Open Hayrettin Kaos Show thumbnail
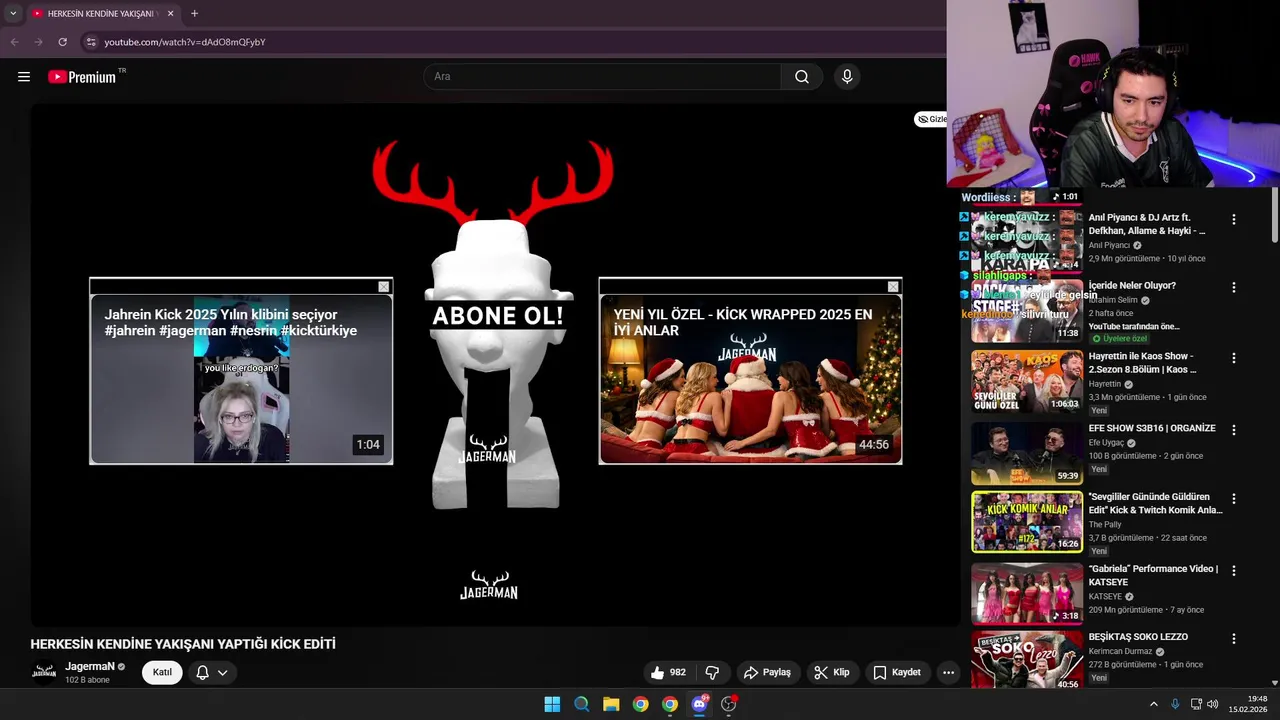Image resolution: width=1280 pixels, height=720 pixels. (x=1027, y=382)
